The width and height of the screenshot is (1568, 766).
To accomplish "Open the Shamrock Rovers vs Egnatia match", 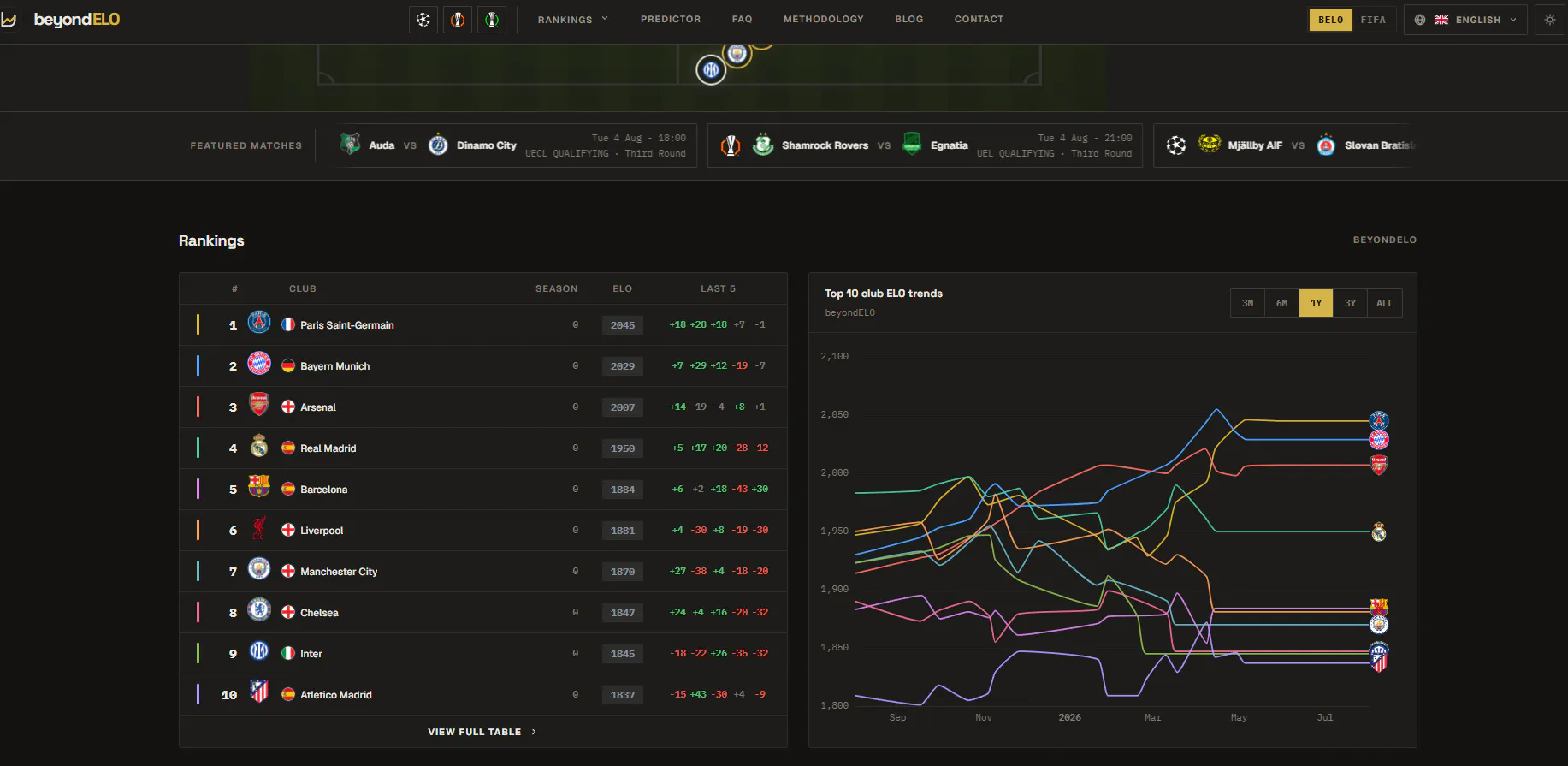I will click(x=926, y=145).
